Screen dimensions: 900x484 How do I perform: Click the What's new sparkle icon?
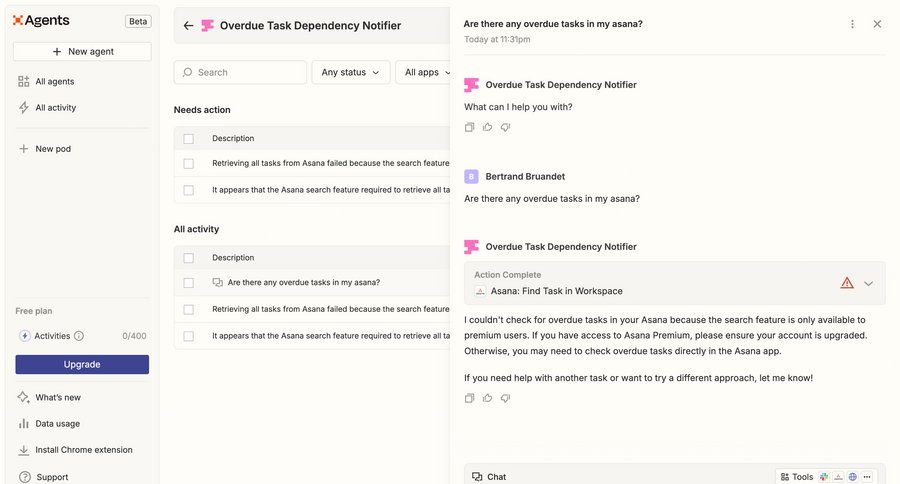point(24,397)
